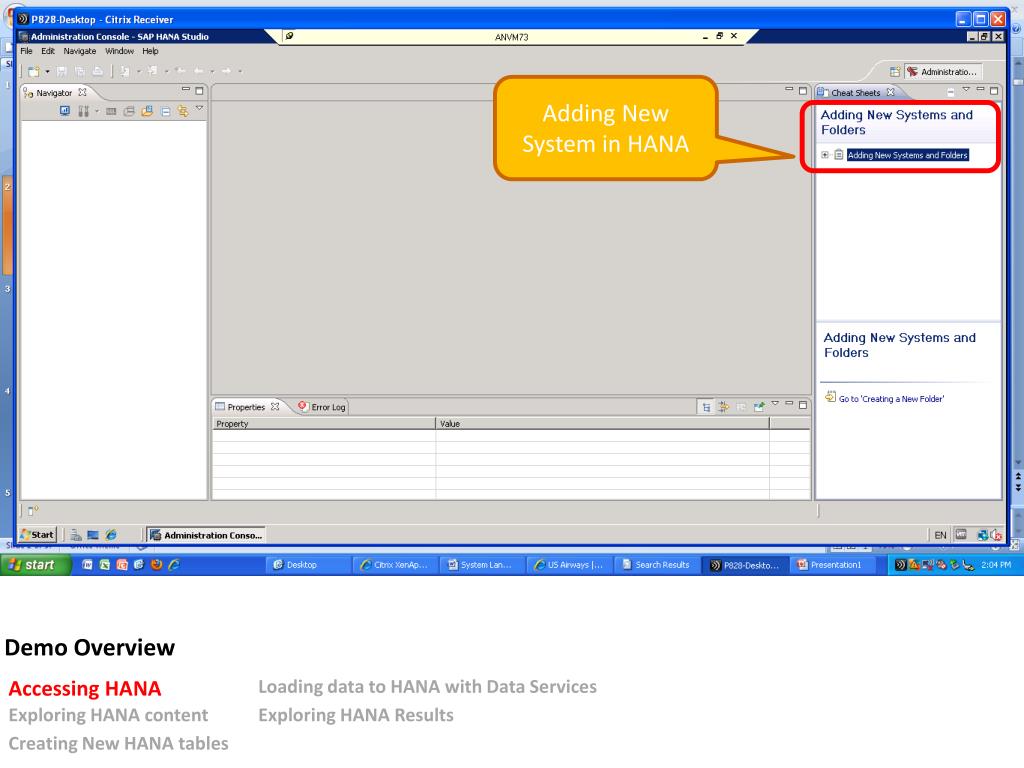Select the Administration perspective button
1024x768 pixels.
point(943,72)
